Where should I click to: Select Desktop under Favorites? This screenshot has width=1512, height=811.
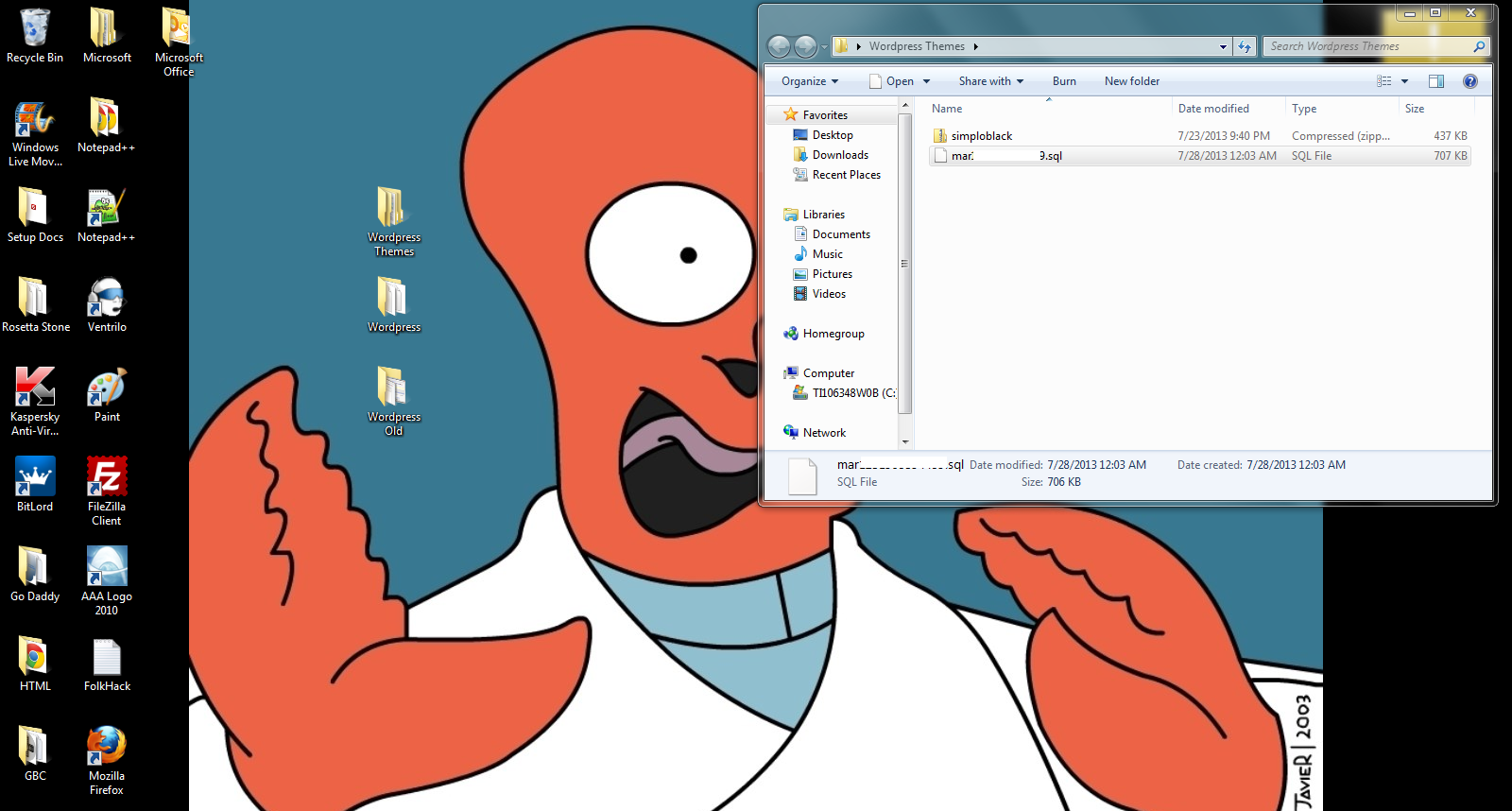(x=833, y=135)
